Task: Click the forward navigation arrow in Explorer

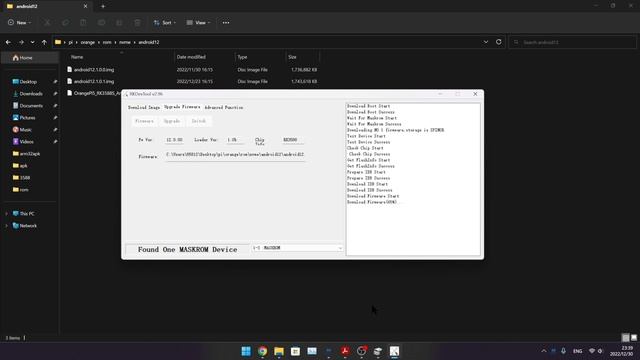Action: pos(21,42)
